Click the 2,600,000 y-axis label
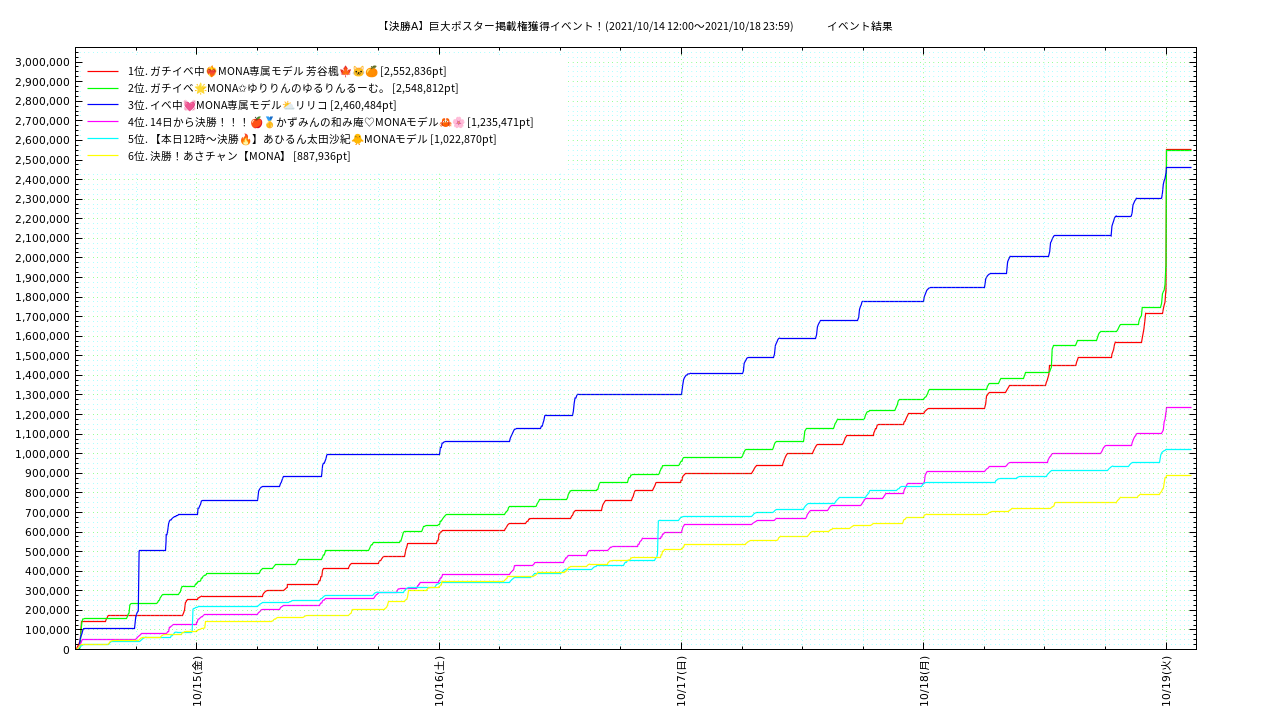 (43, 140)
